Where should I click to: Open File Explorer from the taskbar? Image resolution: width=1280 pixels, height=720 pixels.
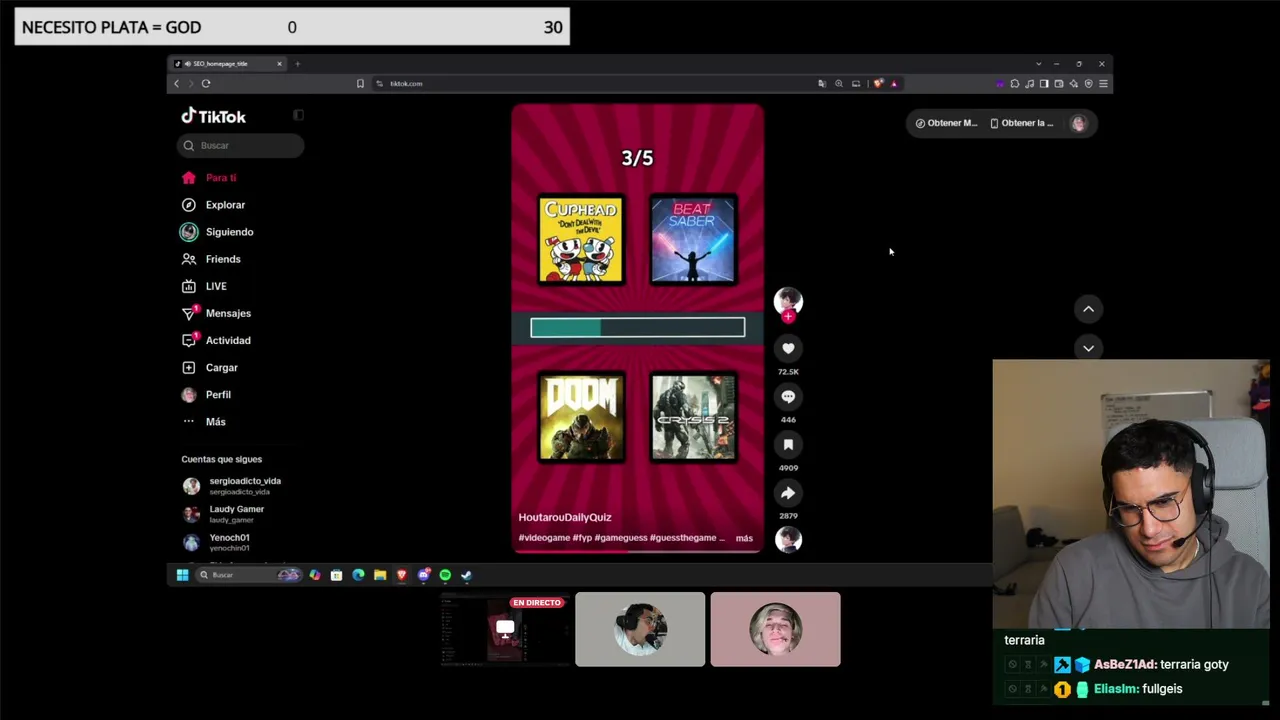coord(380,575)
